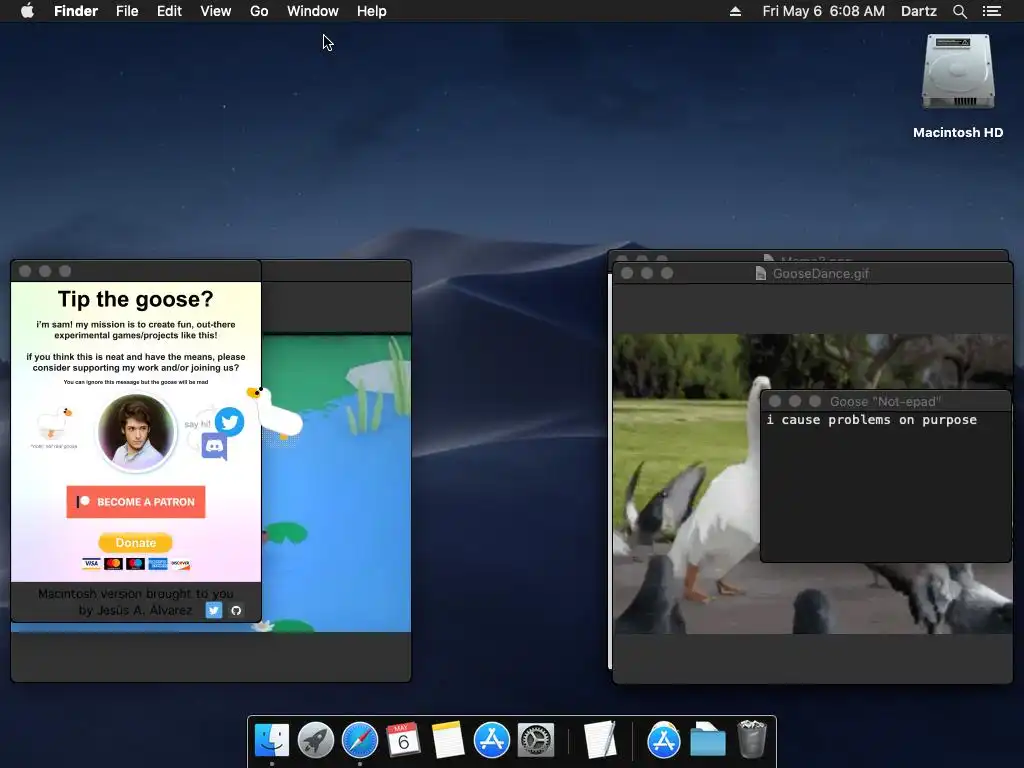The width and height of the screenshot is (1024, 768).
Task: Minimize the GooseDance.gif window
Action: 647,273
